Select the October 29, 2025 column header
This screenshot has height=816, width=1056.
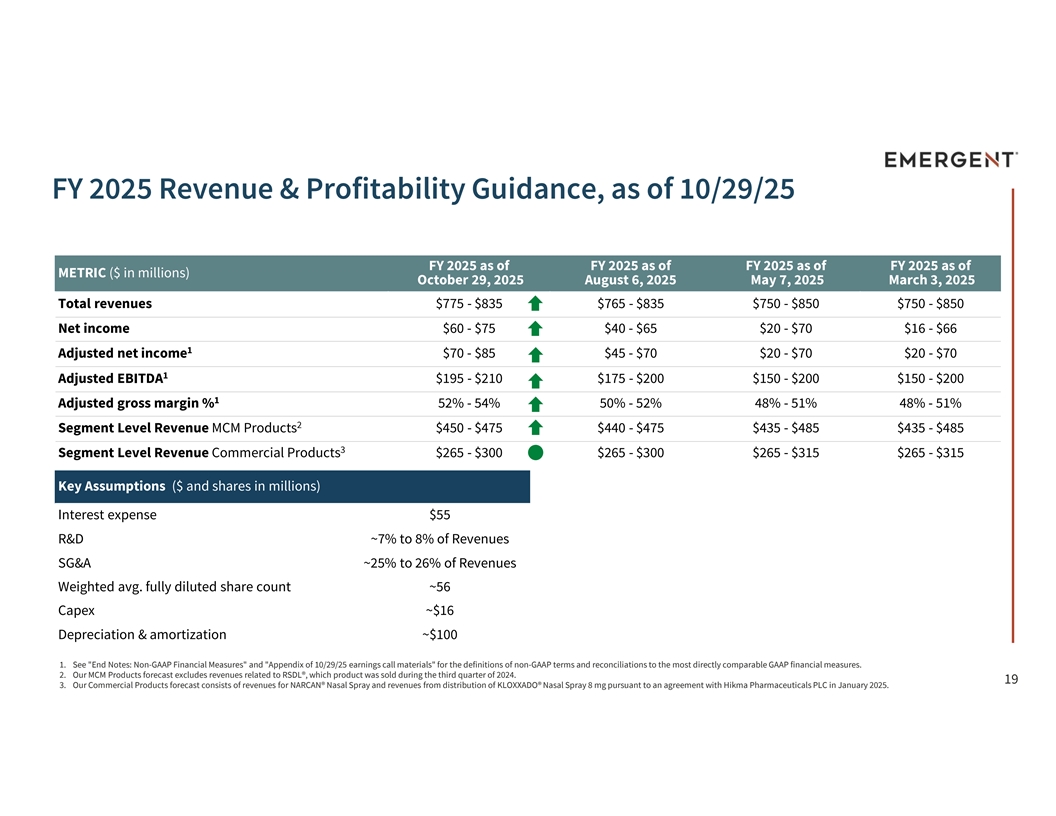(469, 272)
